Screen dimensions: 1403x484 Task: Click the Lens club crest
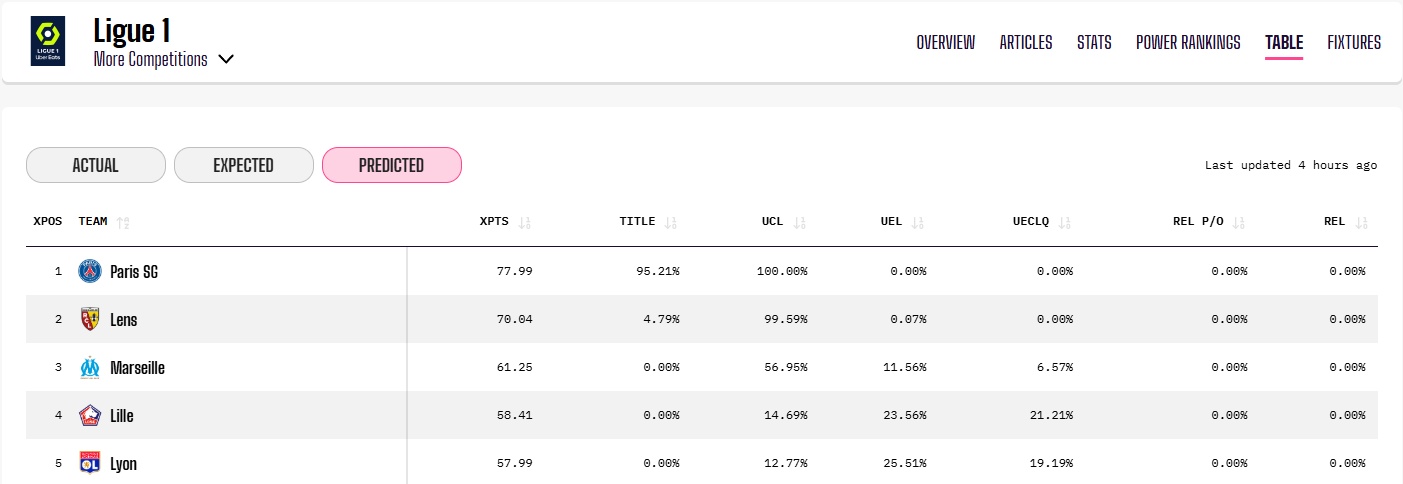(x=90, y=319)
